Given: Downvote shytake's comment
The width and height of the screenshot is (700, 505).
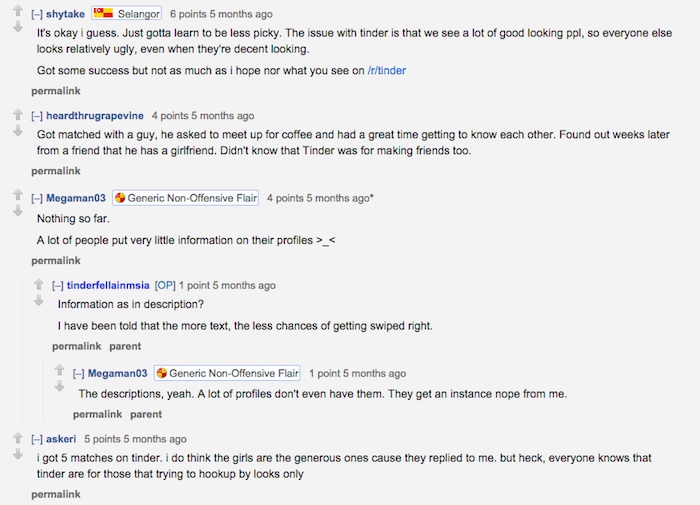Looking at the screenshot, I should 17,27.
